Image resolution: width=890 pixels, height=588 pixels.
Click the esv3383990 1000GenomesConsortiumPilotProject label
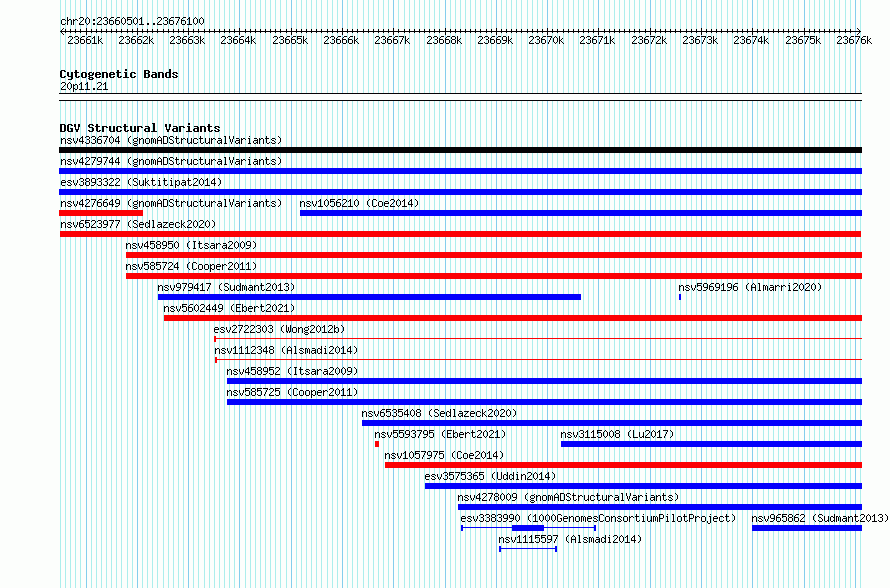coord(598,518)
